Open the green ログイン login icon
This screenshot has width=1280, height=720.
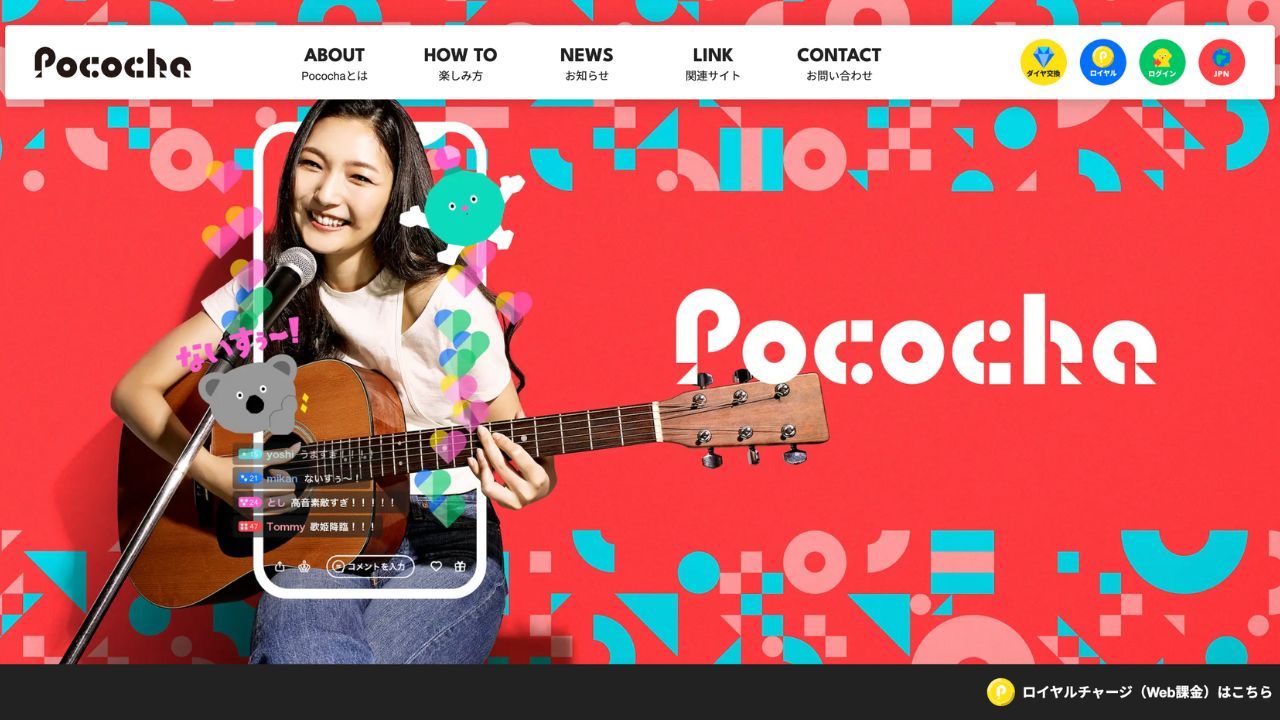(1162, 62)
